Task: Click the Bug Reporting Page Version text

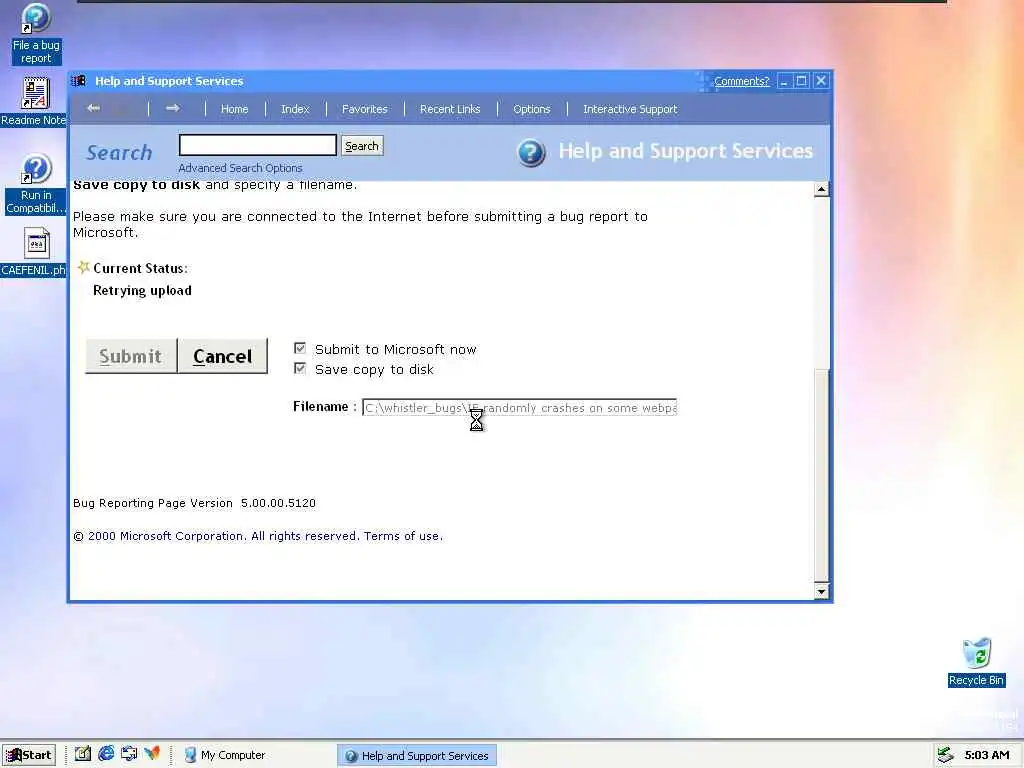Action: pyautogui.click(x=195, y=503)
